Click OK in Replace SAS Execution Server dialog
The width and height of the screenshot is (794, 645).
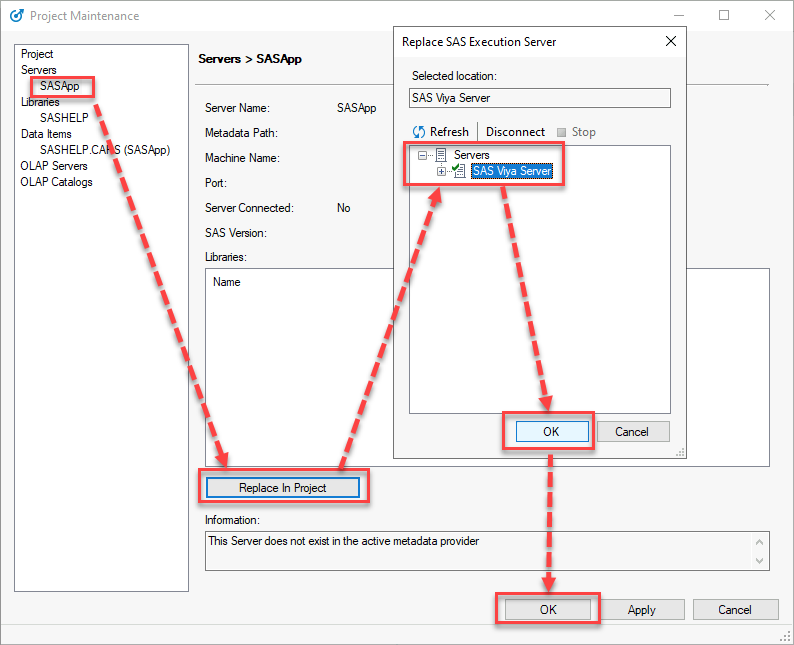[x=551, y=432]
